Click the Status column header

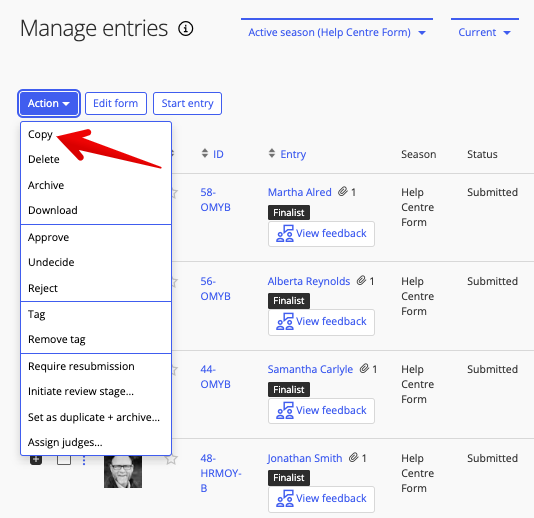[482, 154]
